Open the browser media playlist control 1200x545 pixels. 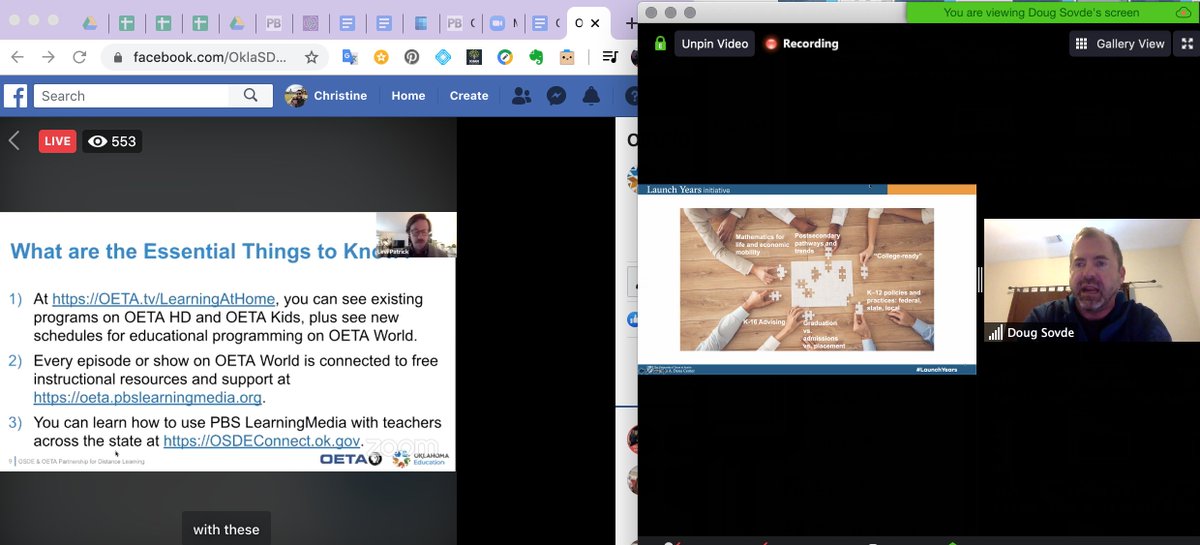(x=609, y=58)
